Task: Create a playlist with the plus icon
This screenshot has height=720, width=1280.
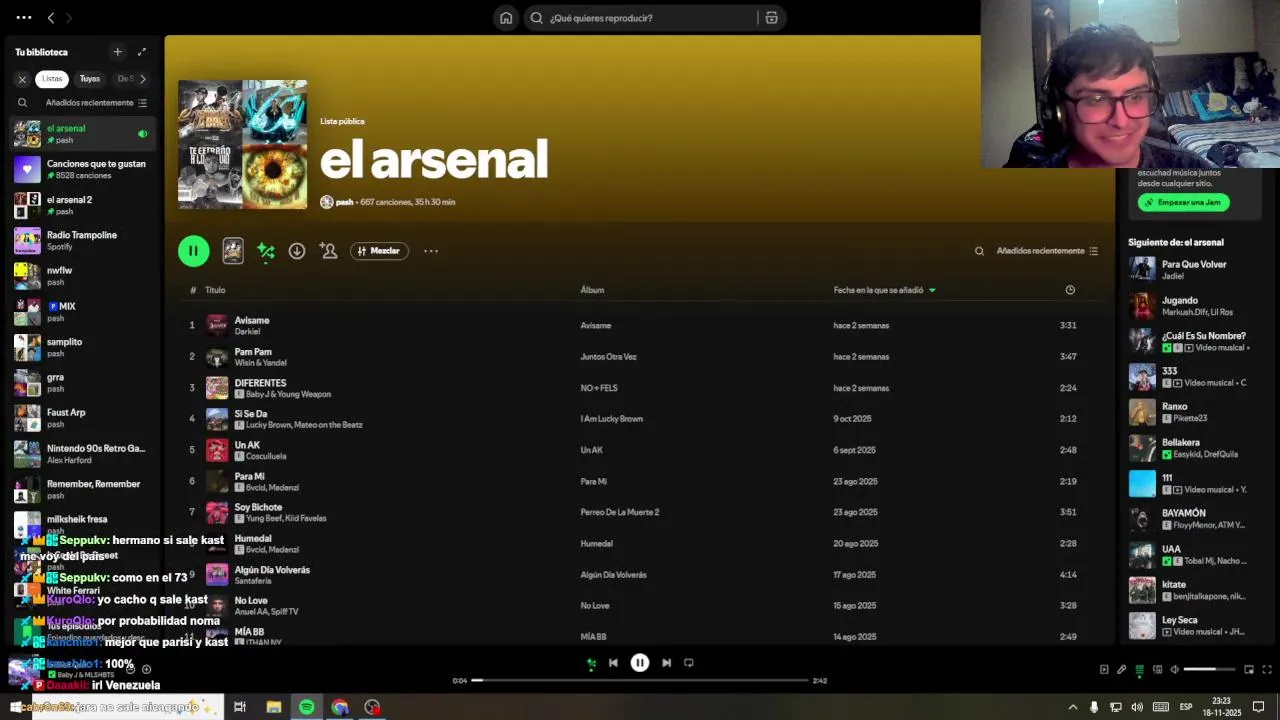Action: 117,52
